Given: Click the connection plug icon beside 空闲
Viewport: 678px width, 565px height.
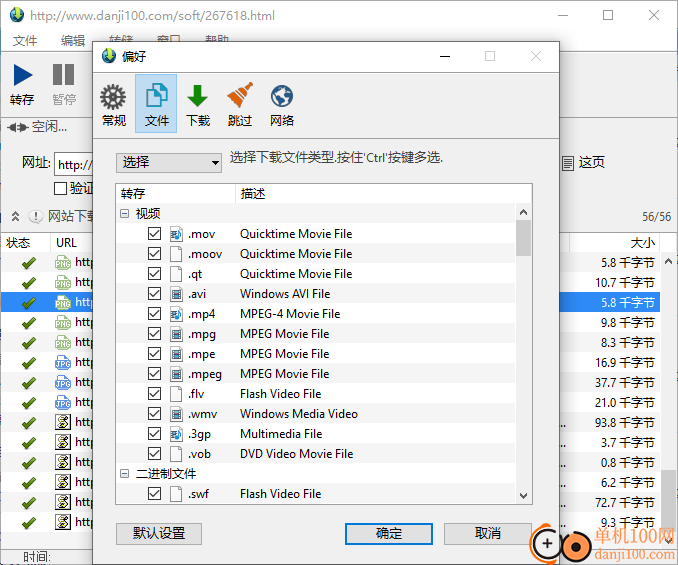Looking at the screenshot, I should click(x=17, y=128).
